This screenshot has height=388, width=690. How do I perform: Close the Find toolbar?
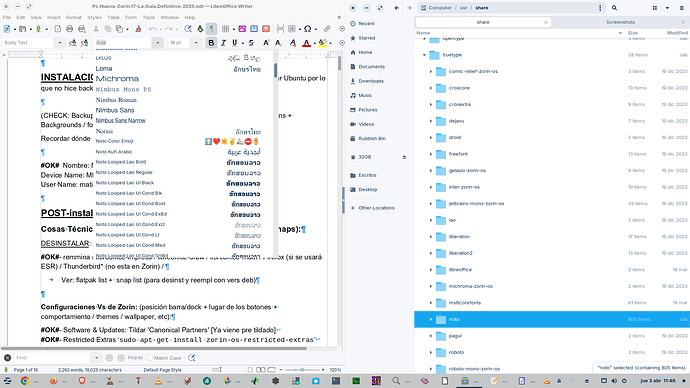point(7,358)
